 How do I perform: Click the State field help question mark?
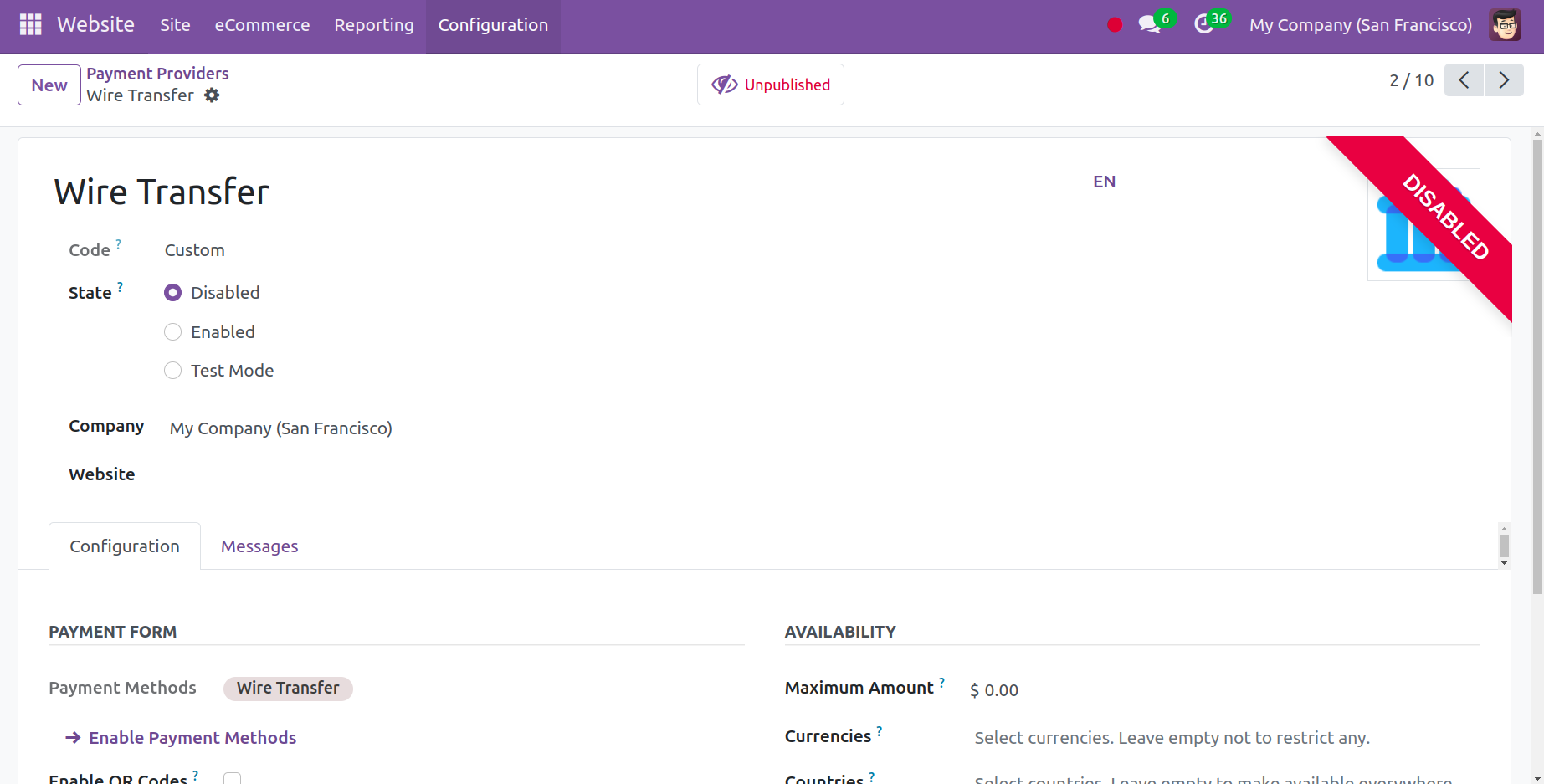pos(121,287)
